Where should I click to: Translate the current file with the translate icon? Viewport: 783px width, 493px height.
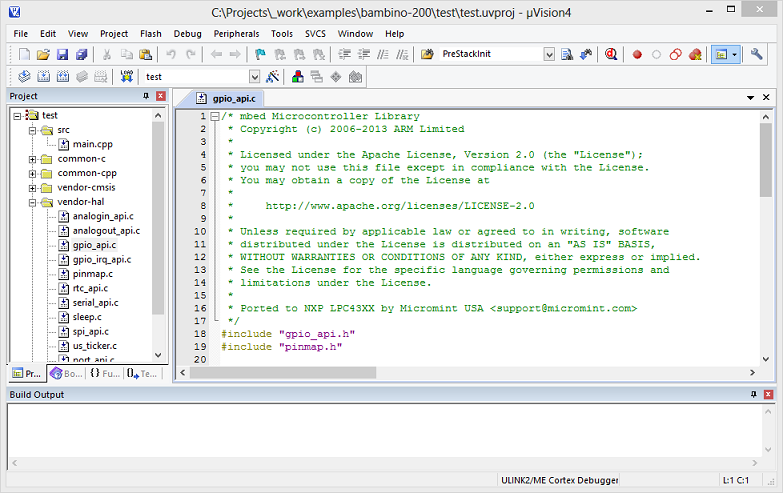coord(24,76)
